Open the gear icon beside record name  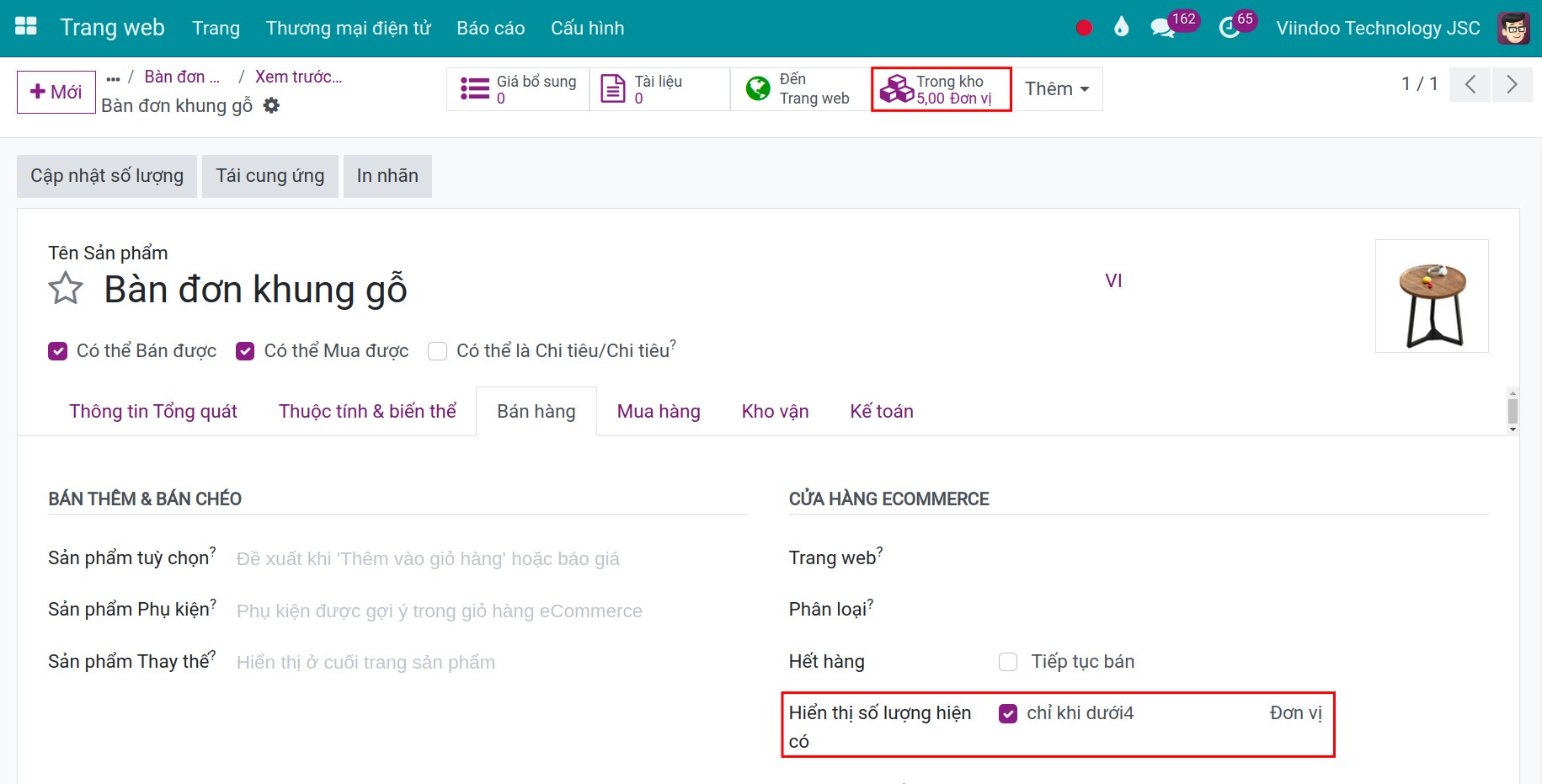pos(271,105)
